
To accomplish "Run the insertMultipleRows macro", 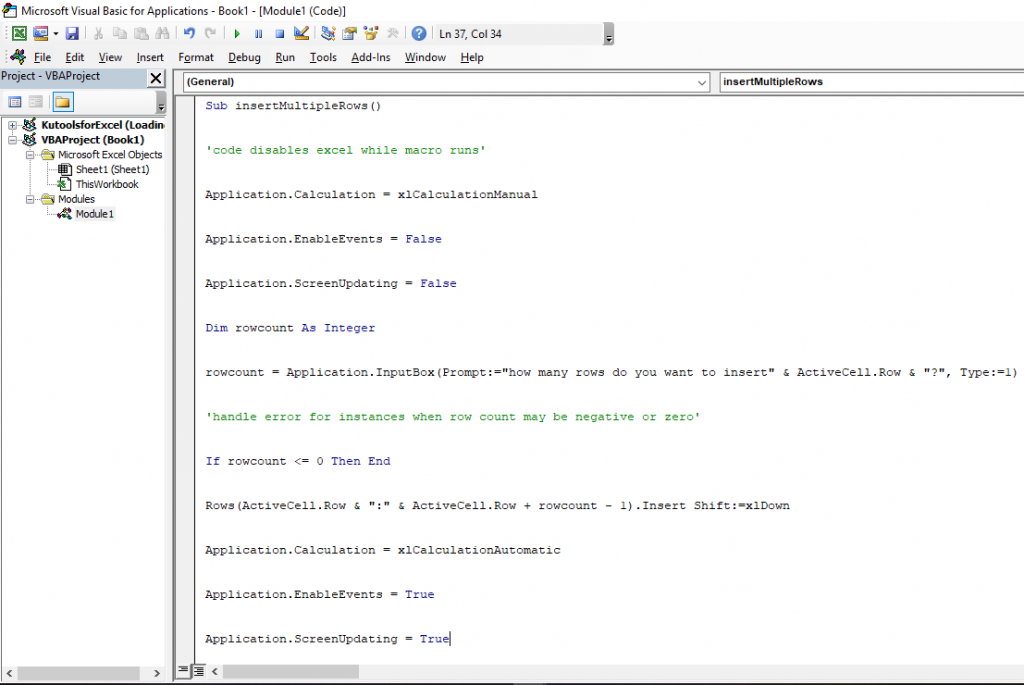I will [237, 33].
